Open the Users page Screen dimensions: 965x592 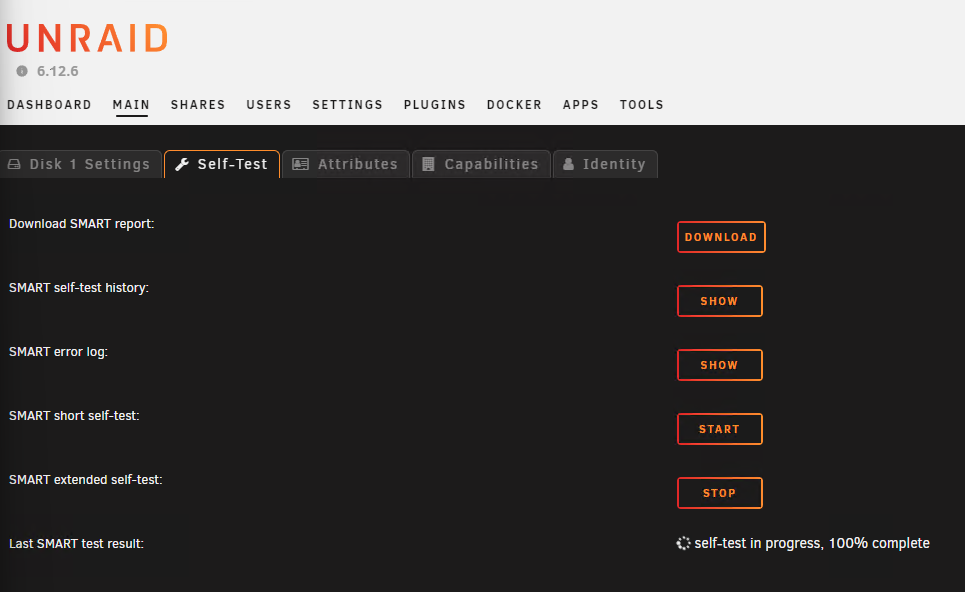(x=269, y=105)
